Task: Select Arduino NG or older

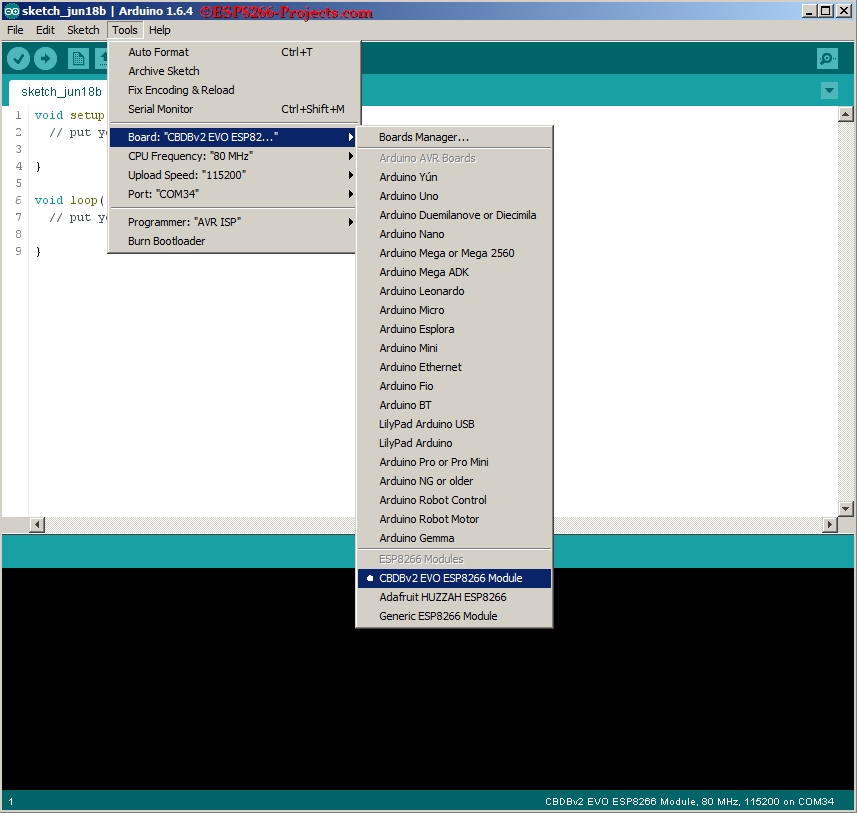Action: coord(454,481)
